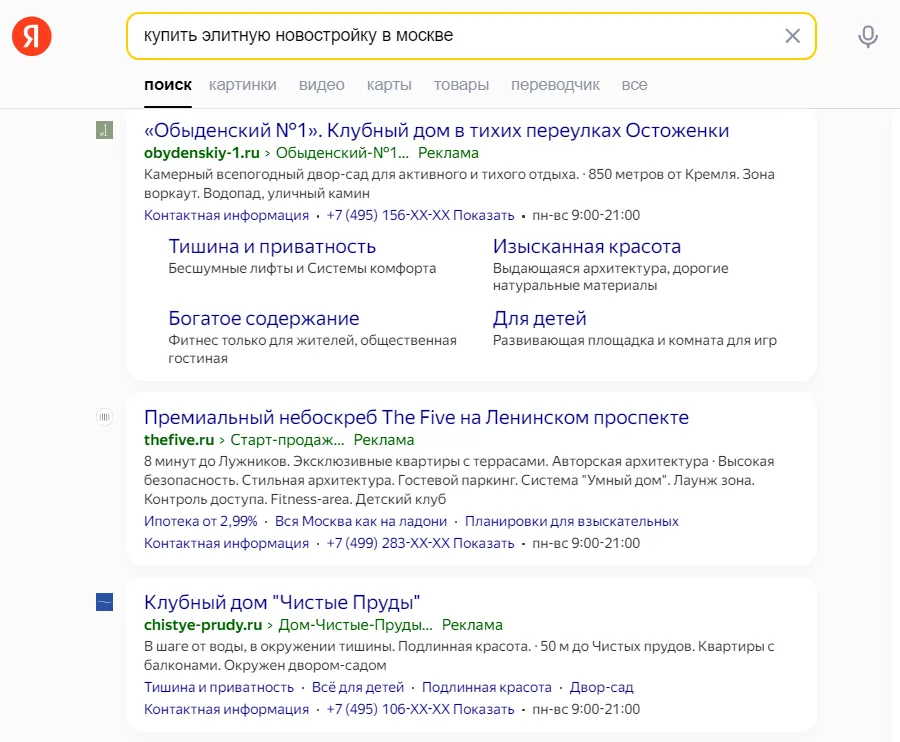Open the obydenskiy-1.ru domain link
The height and width of the screenshot is (742, 900).
[x=202, y=153]
